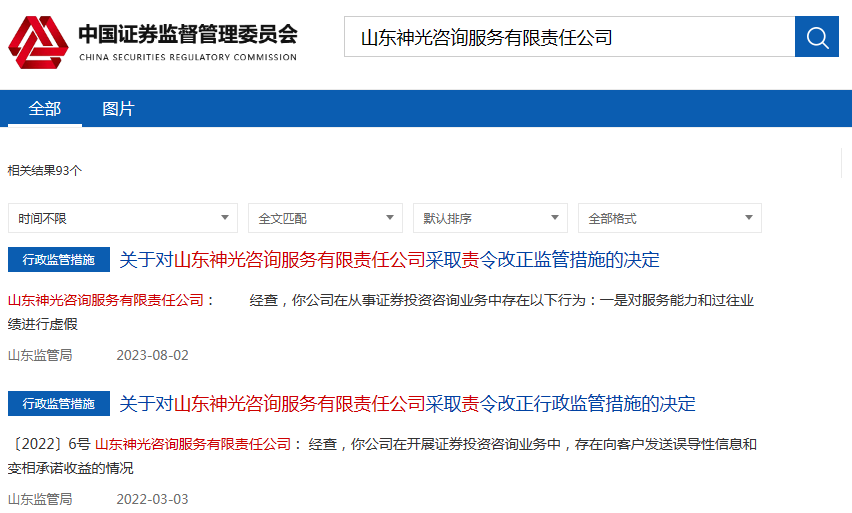Click the date 2022-03-03
Image resolution: width=852 pixels, height=513 pixels.
pos(152,499)
